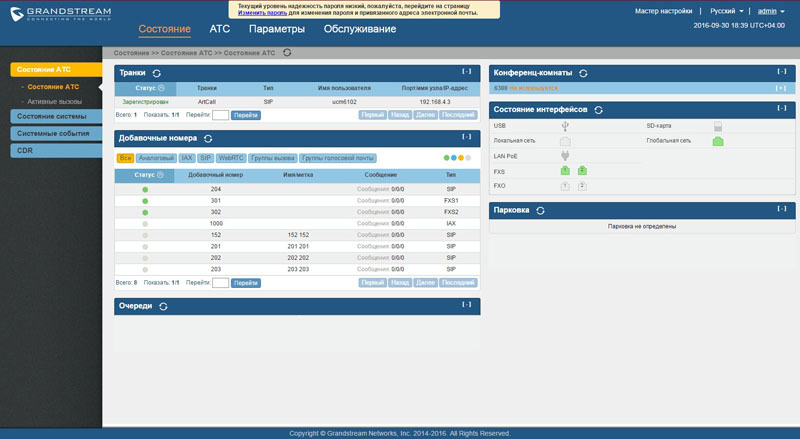Click gray status dot for extension 203

tap(145, 270)
